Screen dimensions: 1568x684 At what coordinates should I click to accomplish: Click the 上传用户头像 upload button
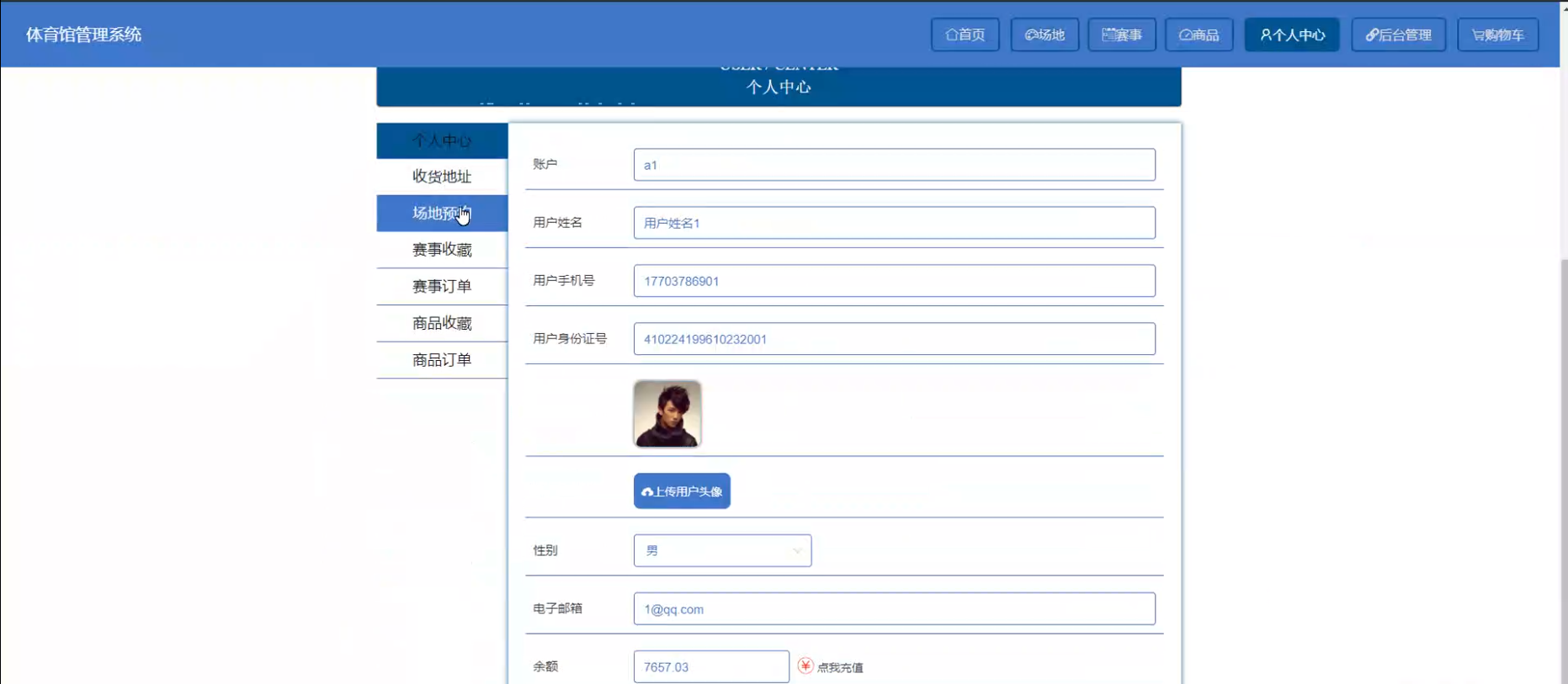click(682, 491)
